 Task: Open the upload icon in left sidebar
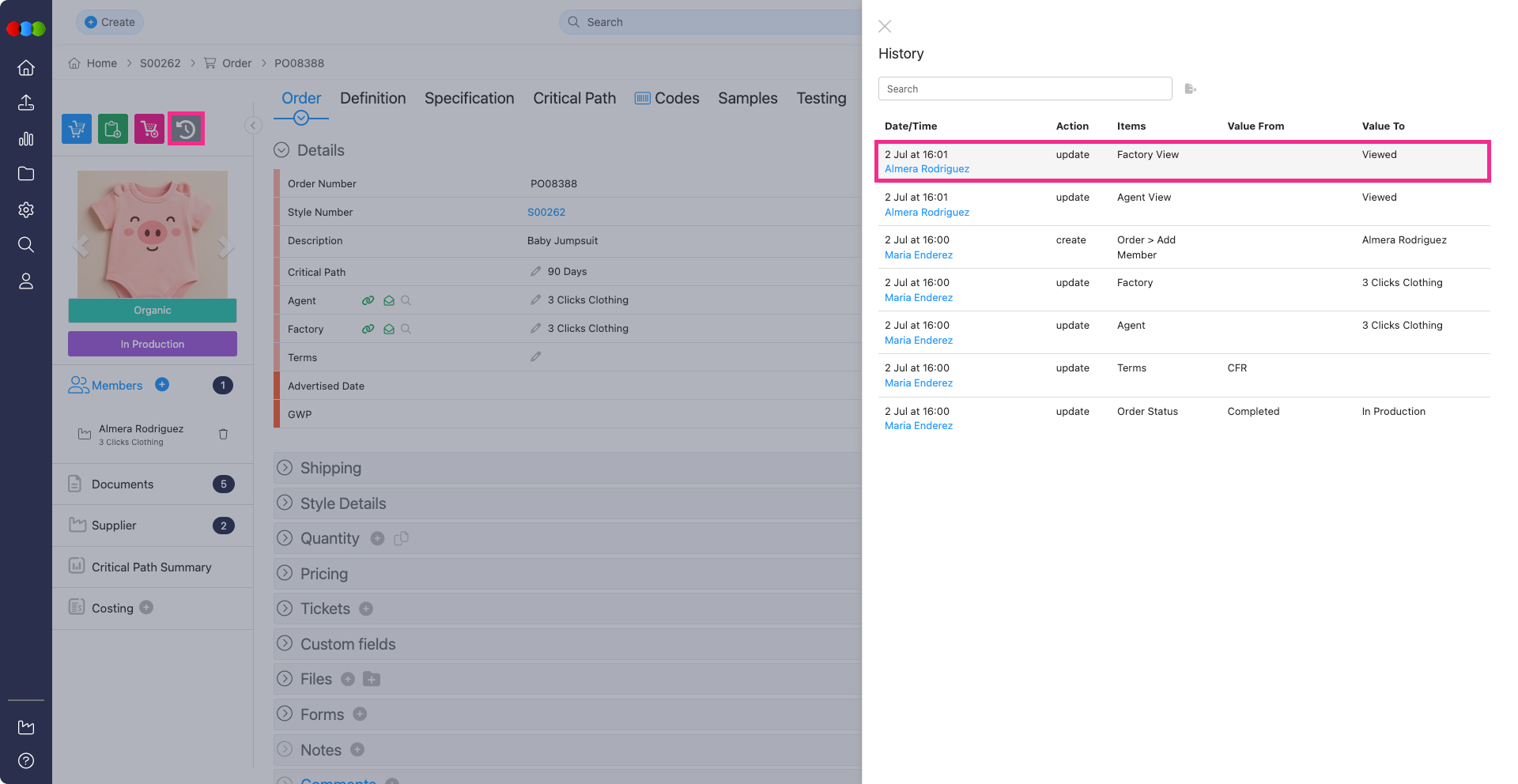26,103
